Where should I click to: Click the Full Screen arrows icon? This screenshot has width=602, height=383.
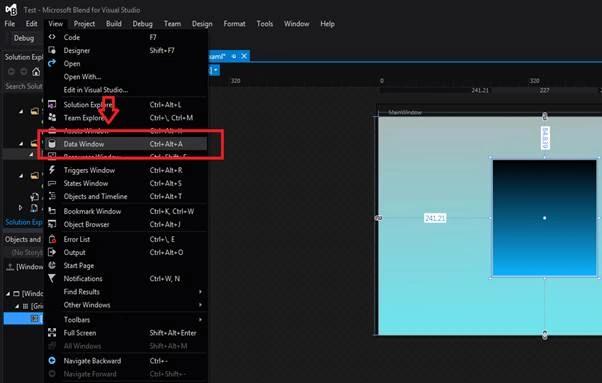52,332
